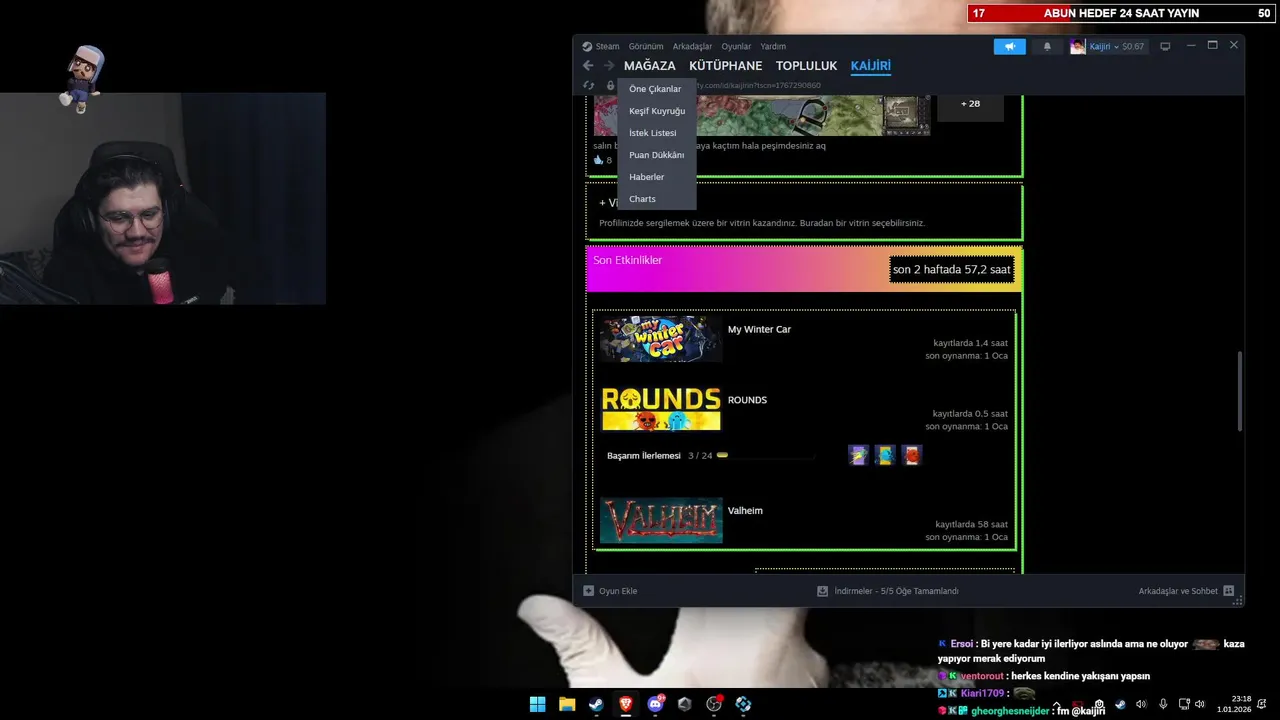
Task: Go back with Steam's back arrow
Action: [588, 66]
